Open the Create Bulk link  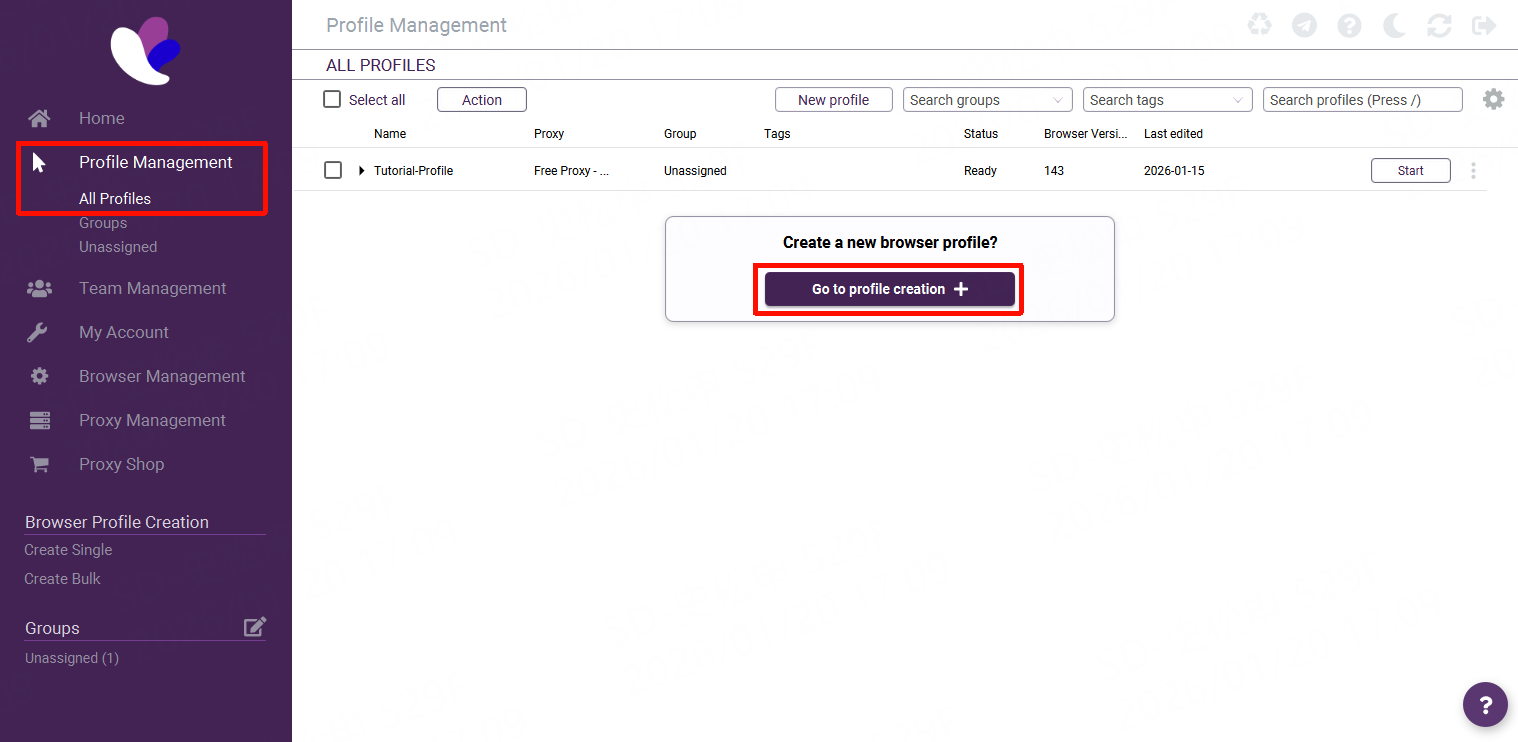click(62, 578)
